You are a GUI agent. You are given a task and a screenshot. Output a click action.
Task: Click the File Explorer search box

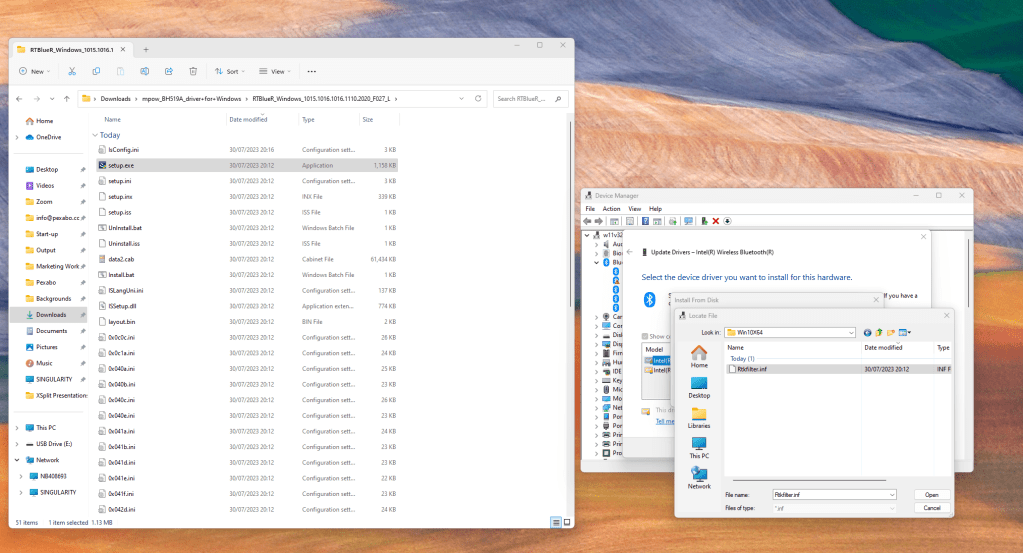pos(530,98)
